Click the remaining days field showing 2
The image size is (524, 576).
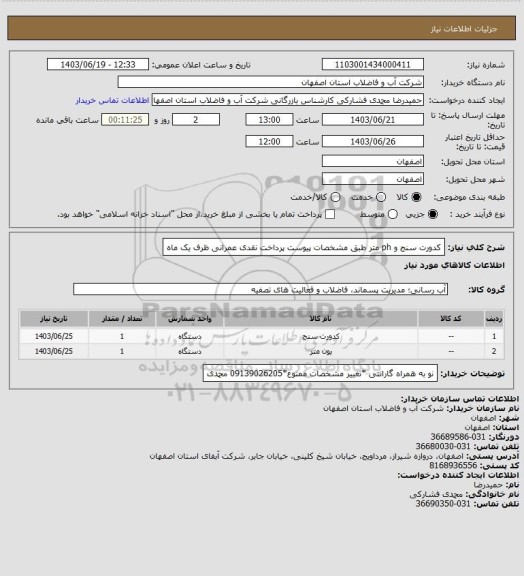pyautogui.click(x=196, y=120)
